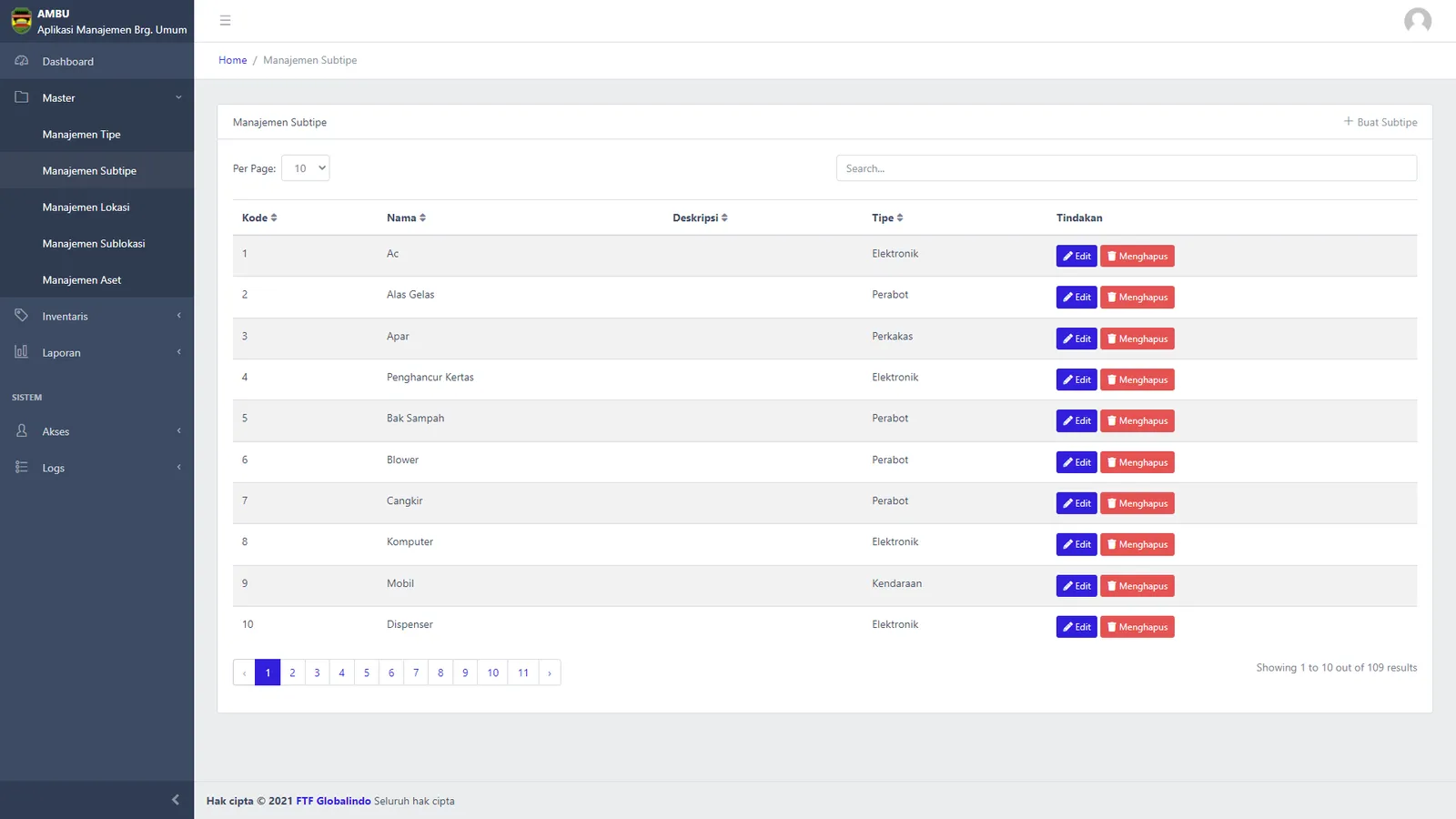Edit the Apar row
This screenshot has height=819, width=1456.
coord(1077,339)
